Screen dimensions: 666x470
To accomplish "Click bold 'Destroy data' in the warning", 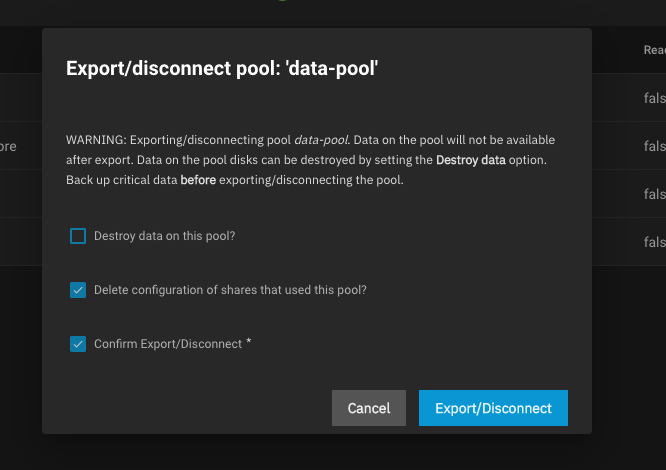I will click(x=471, y=160).
